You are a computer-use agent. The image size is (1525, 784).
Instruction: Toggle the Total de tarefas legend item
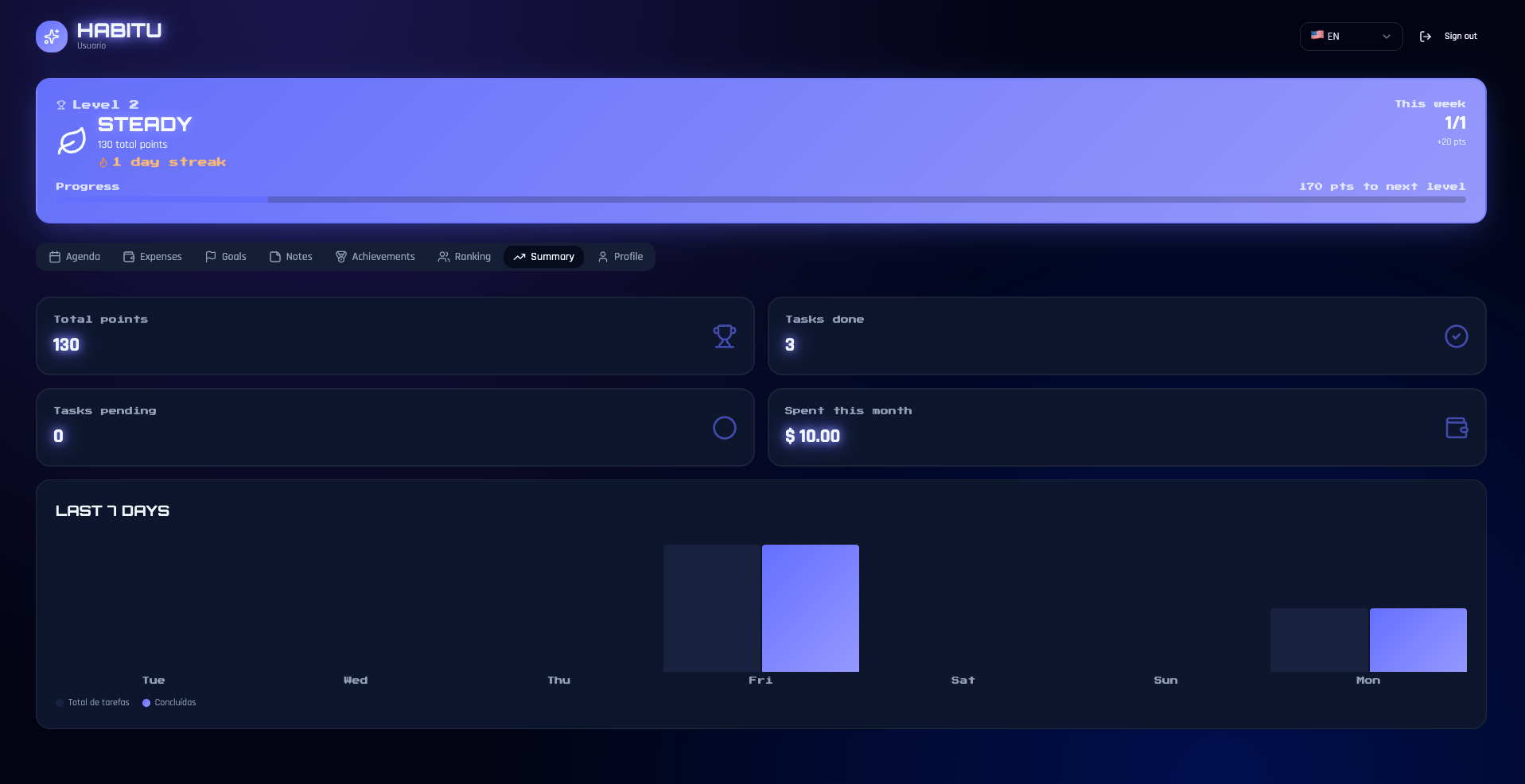click(x=92, y=703)
